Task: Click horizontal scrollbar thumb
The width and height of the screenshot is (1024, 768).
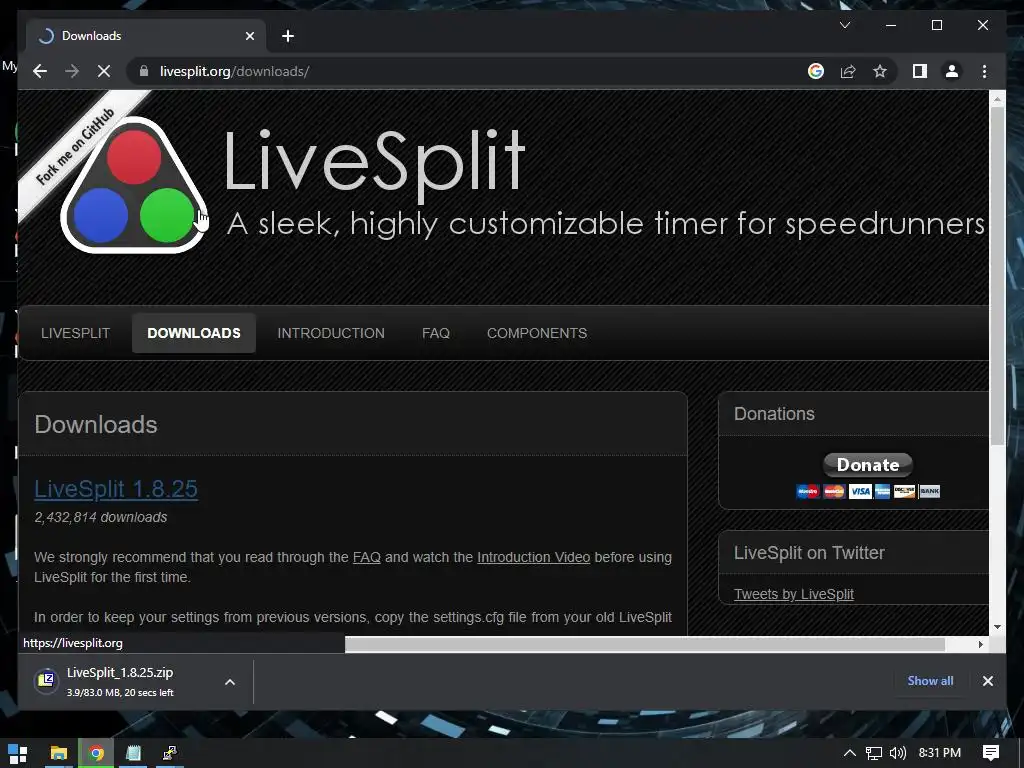Action: [x=645, y=644]
